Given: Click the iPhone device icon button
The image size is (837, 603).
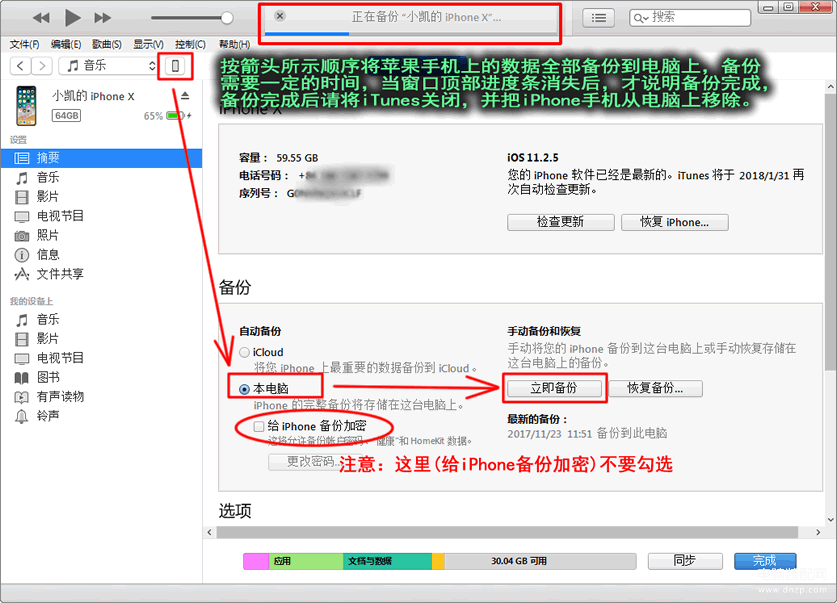Looking at the screenshot, I should click(x=175, y=66).
